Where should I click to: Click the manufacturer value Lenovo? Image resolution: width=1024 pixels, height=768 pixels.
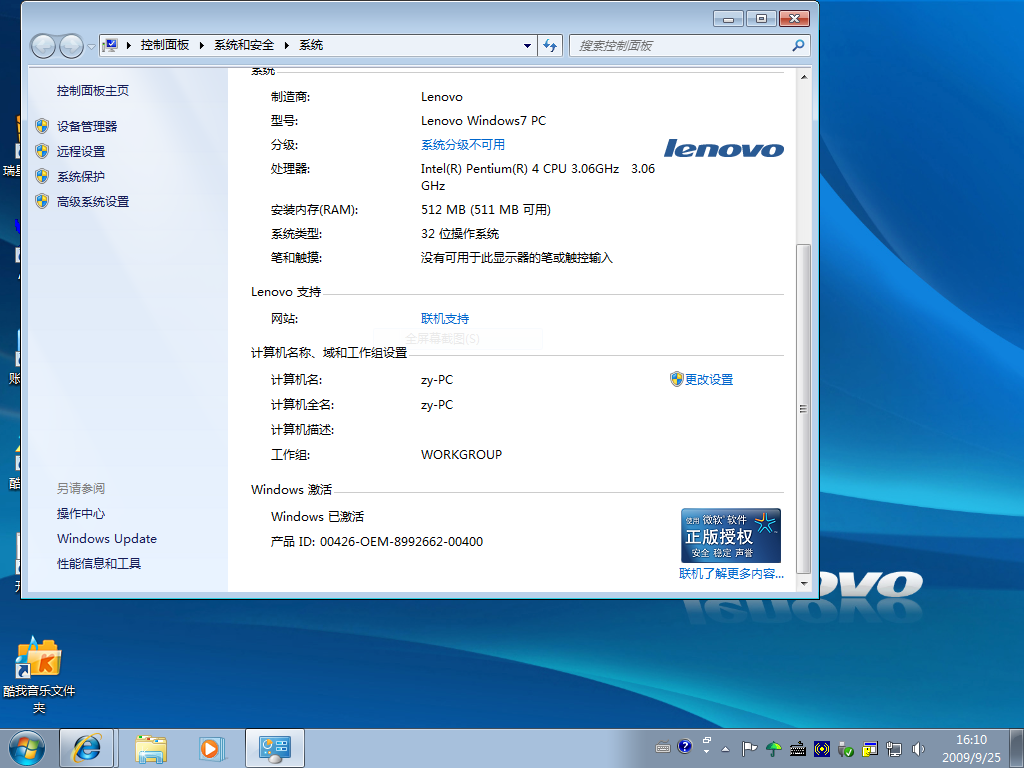click(x=441, y=97)
